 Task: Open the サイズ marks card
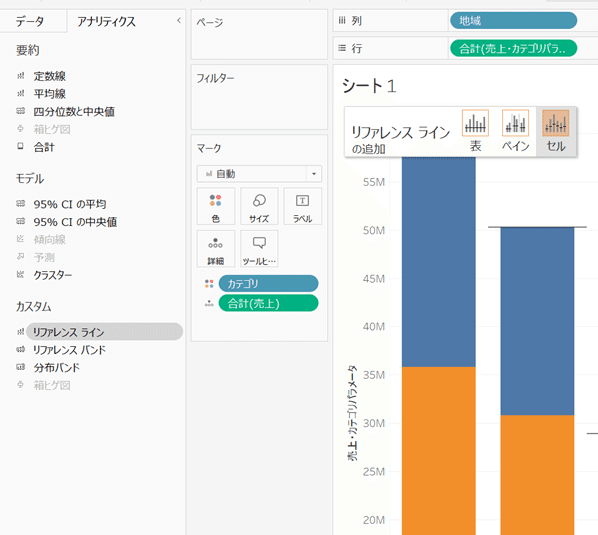[259, 206]
